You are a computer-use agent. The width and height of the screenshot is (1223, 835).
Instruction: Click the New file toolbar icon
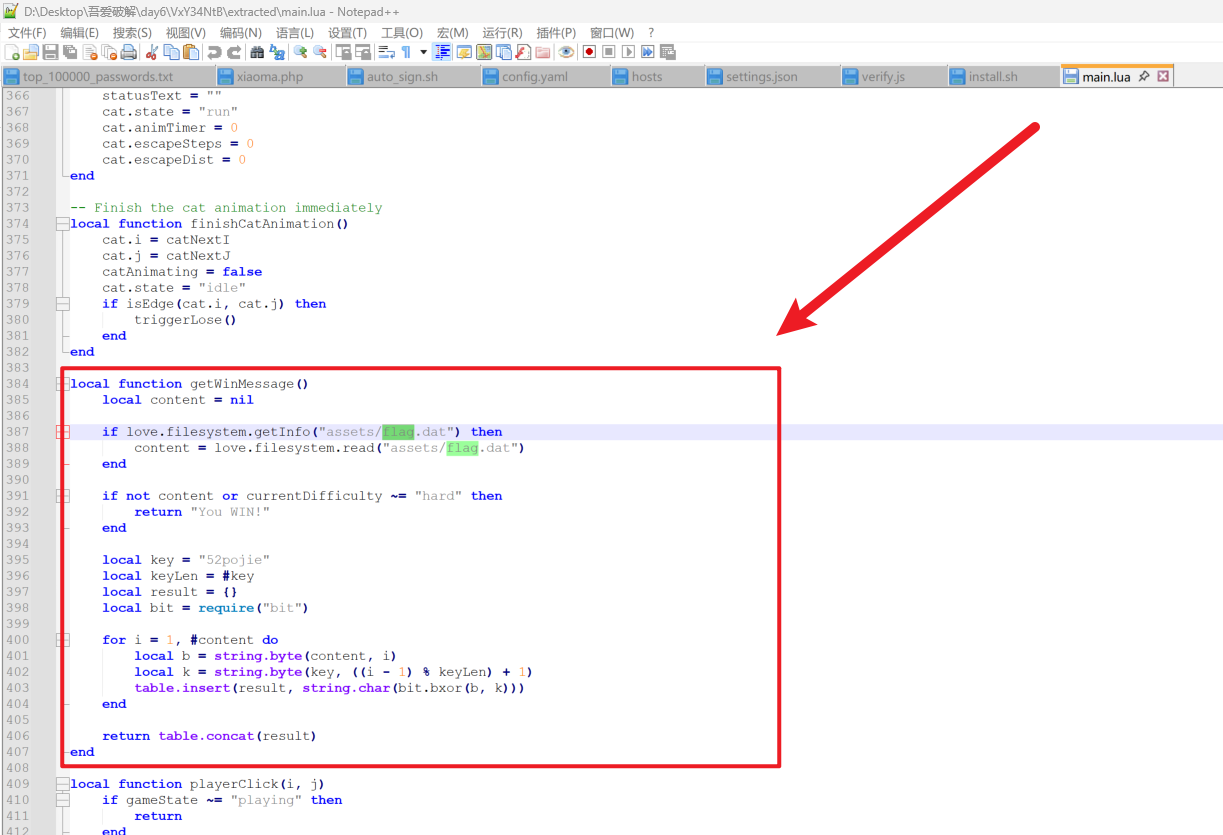click(x=12, y=52)
